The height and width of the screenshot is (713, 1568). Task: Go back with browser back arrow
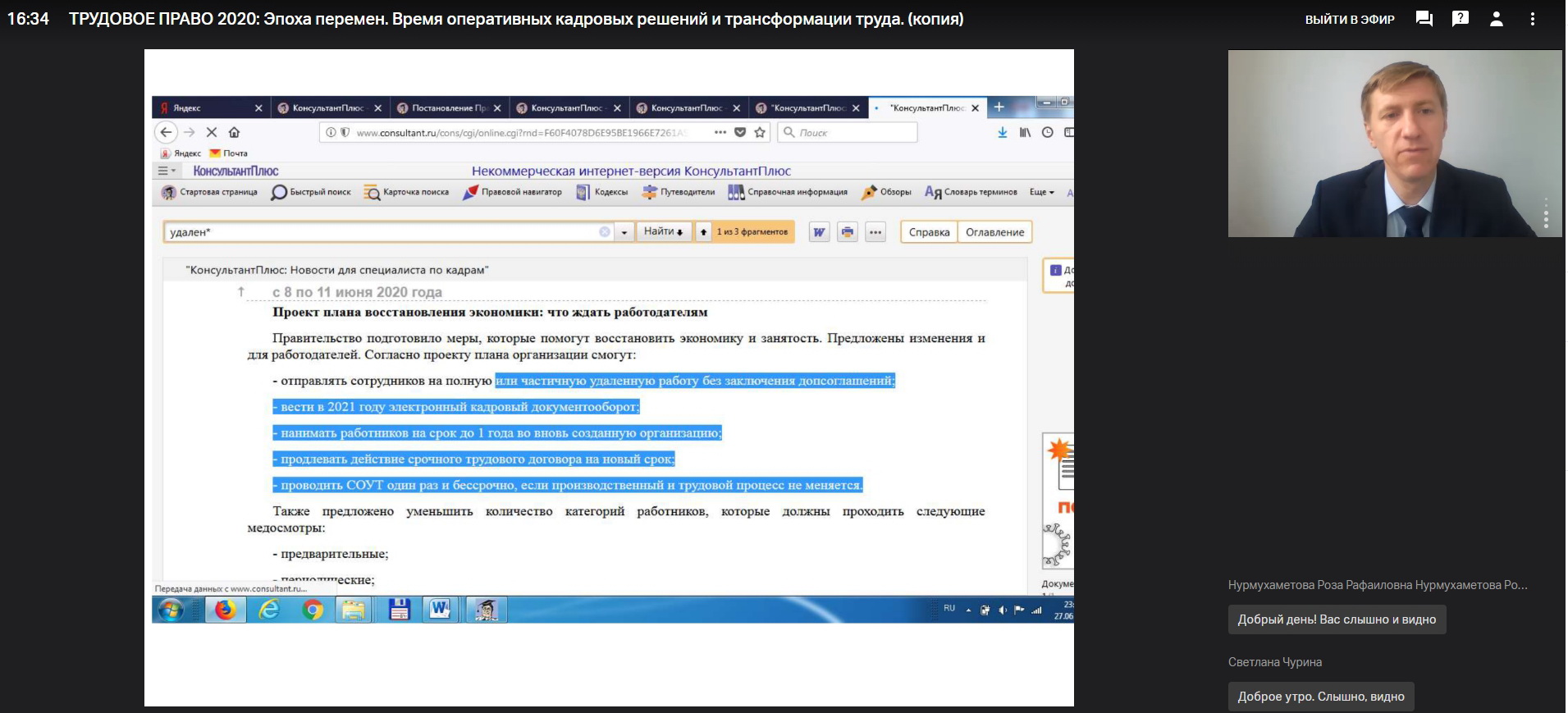pyautogui.click(x=167, y=132)
